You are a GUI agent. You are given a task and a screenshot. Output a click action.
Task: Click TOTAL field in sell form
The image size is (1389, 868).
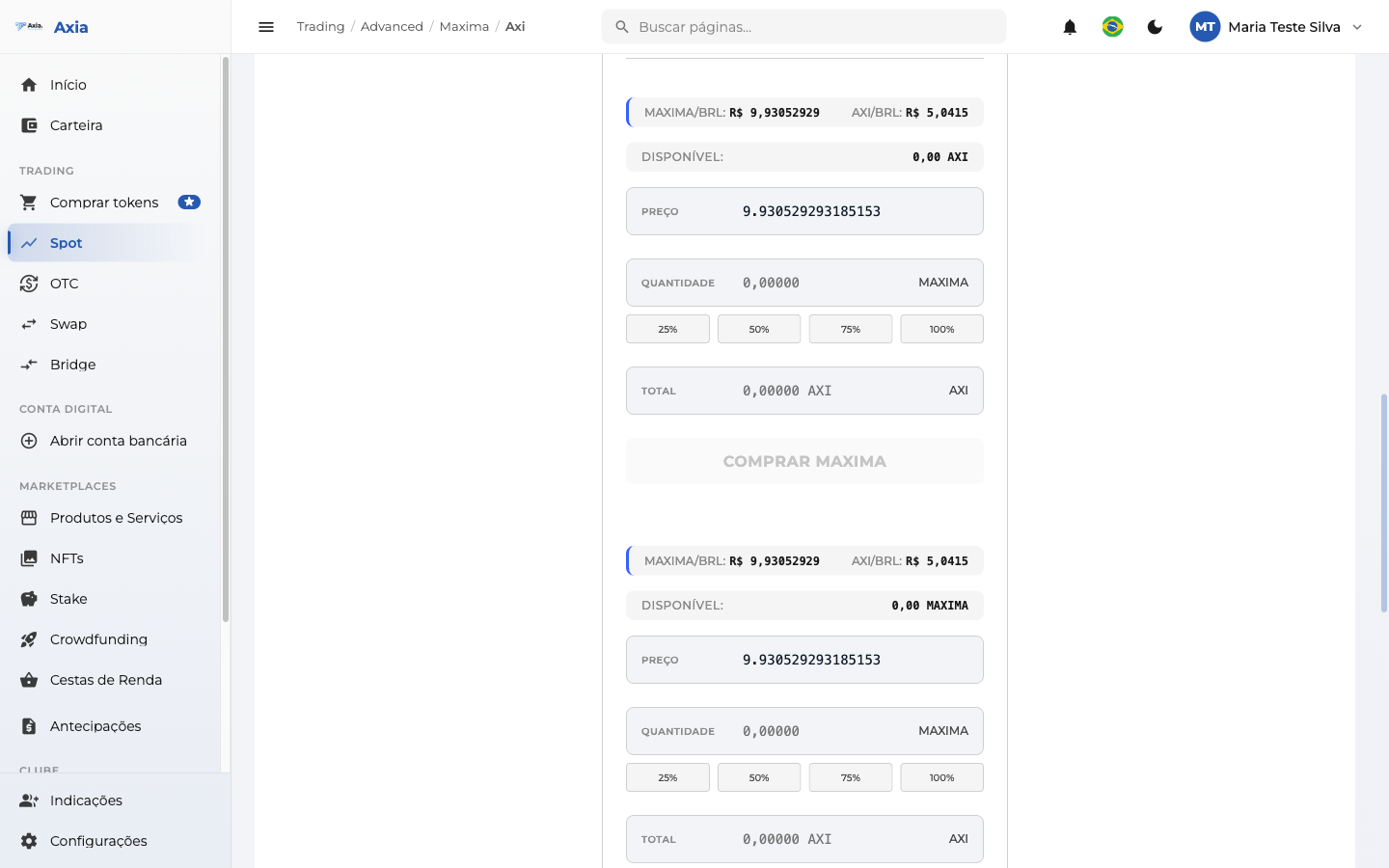click(x=804, y=839)
